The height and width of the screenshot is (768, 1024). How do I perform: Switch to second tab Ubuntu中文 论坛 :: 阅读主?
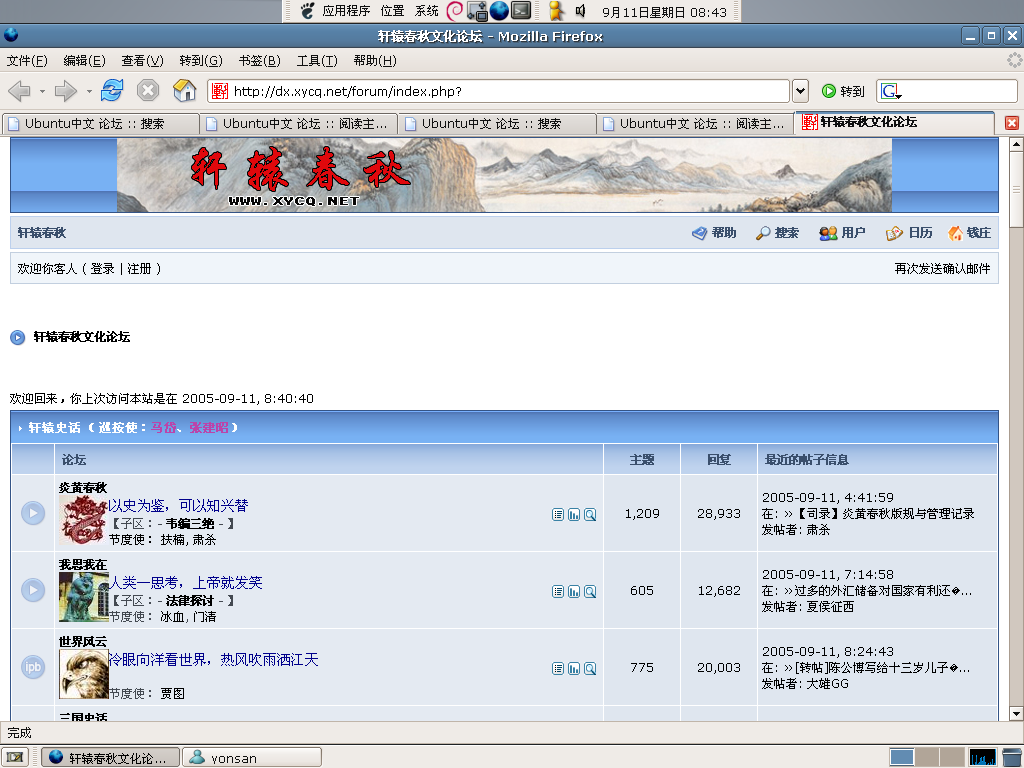pyautogui.click(x=299, y=123)
